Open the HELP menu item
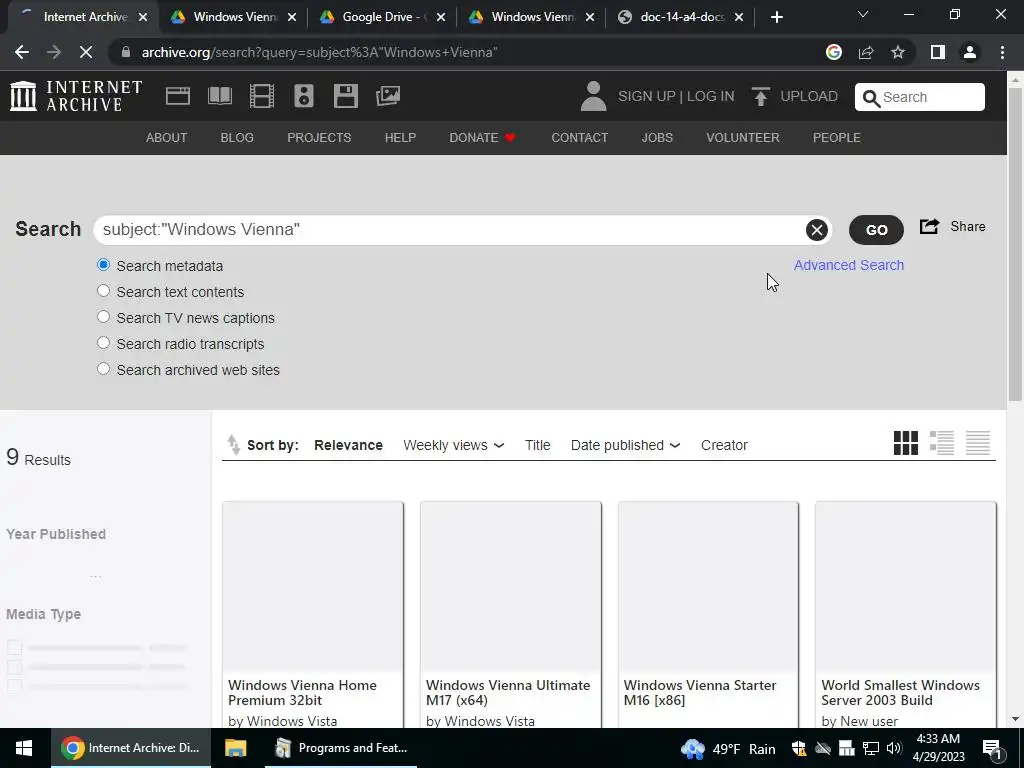Screen dimensions: 1024x768 click(400, 138)
